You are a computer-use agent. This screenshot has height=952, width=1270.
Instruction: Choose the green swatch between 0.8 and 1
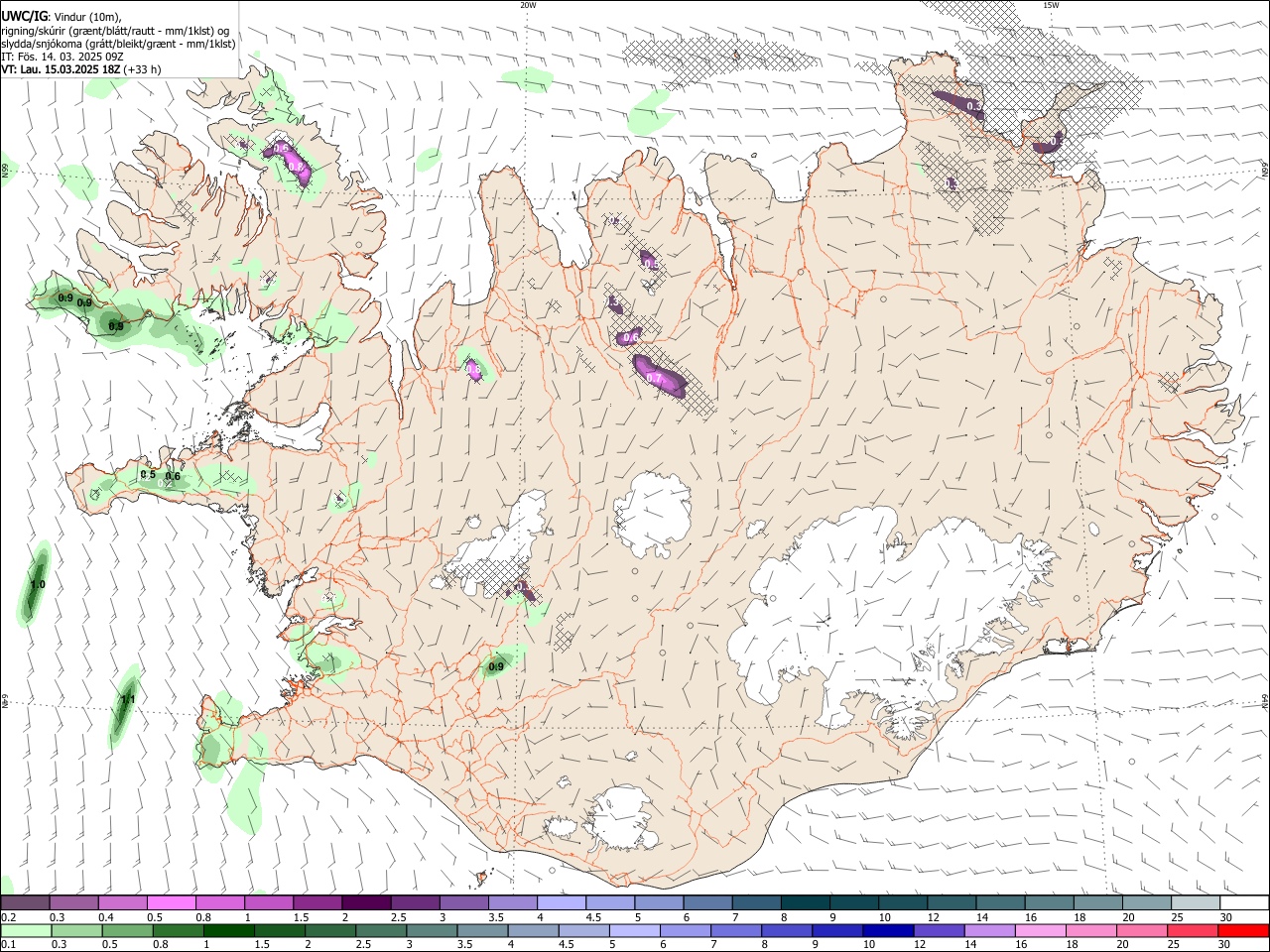click(x=178, y=930)
